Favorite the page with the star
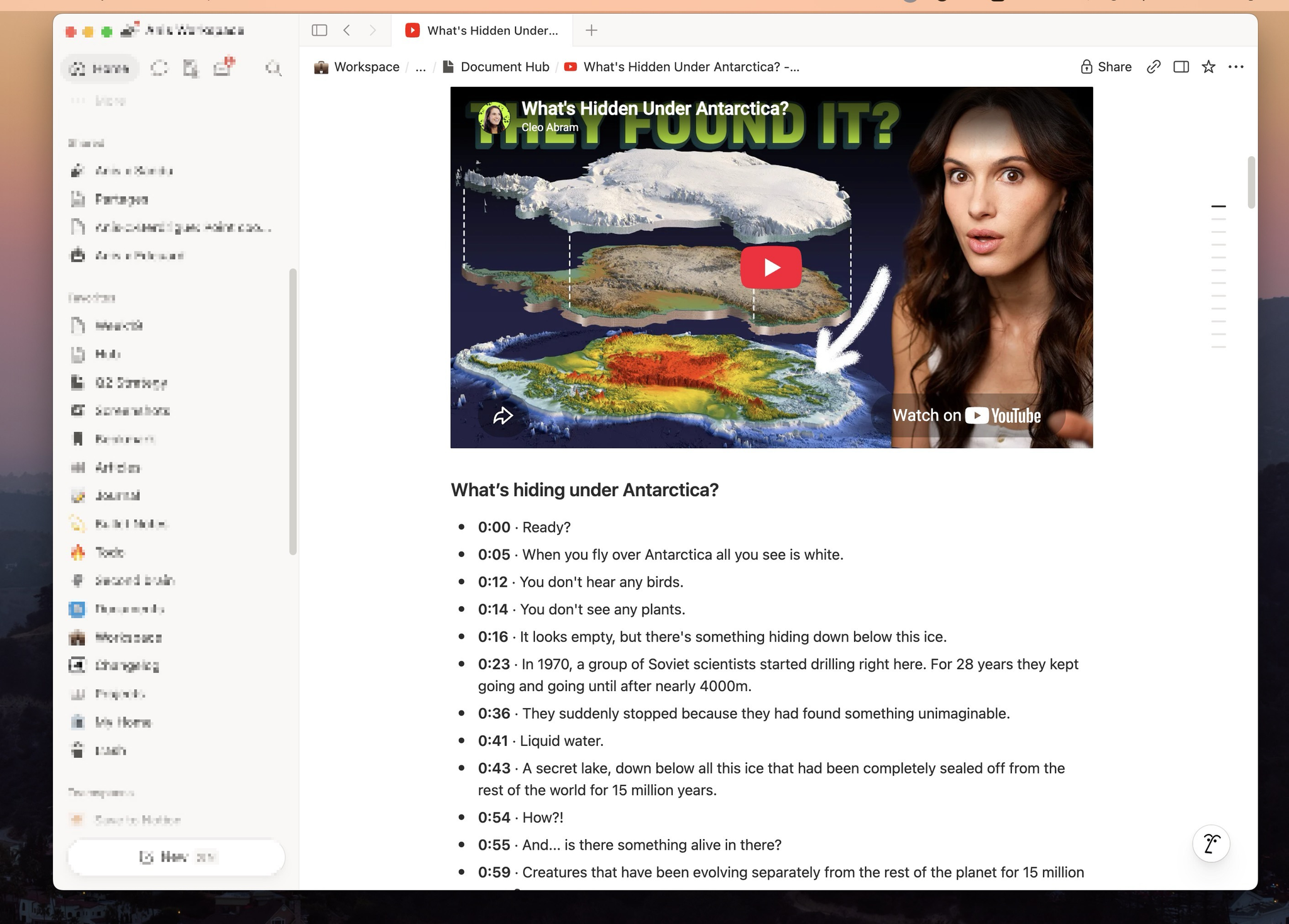The width and height of the screenshot is (1289, 924). click(x=1208, y=67)
